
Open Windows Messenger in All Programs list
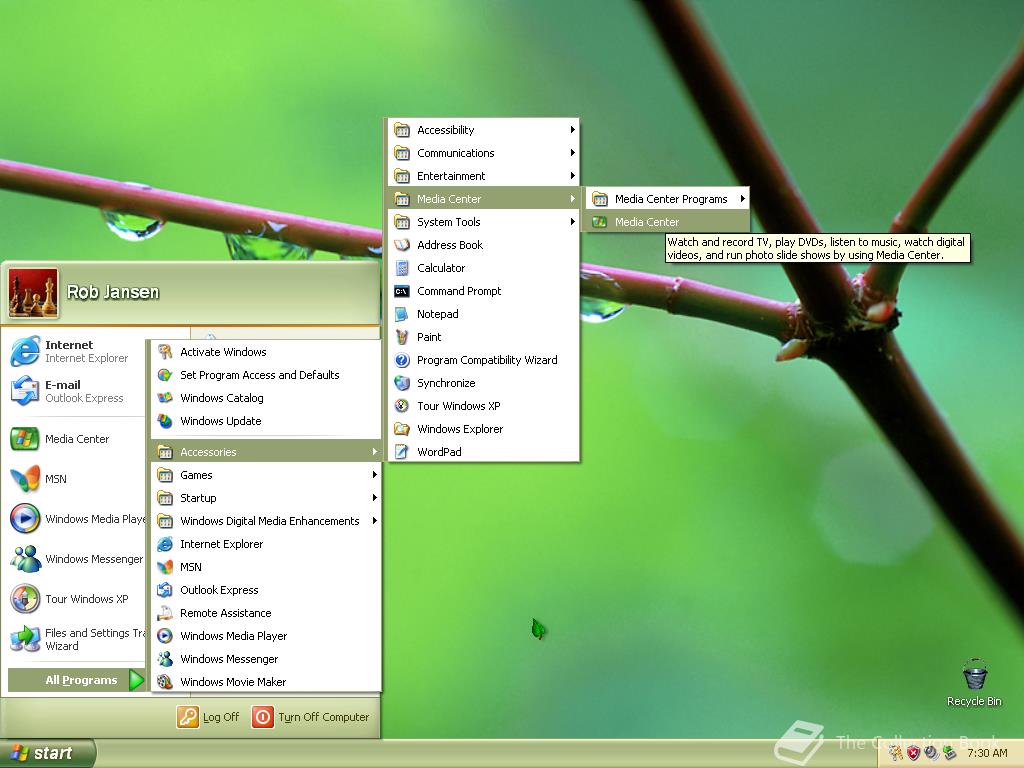(266, 659)
